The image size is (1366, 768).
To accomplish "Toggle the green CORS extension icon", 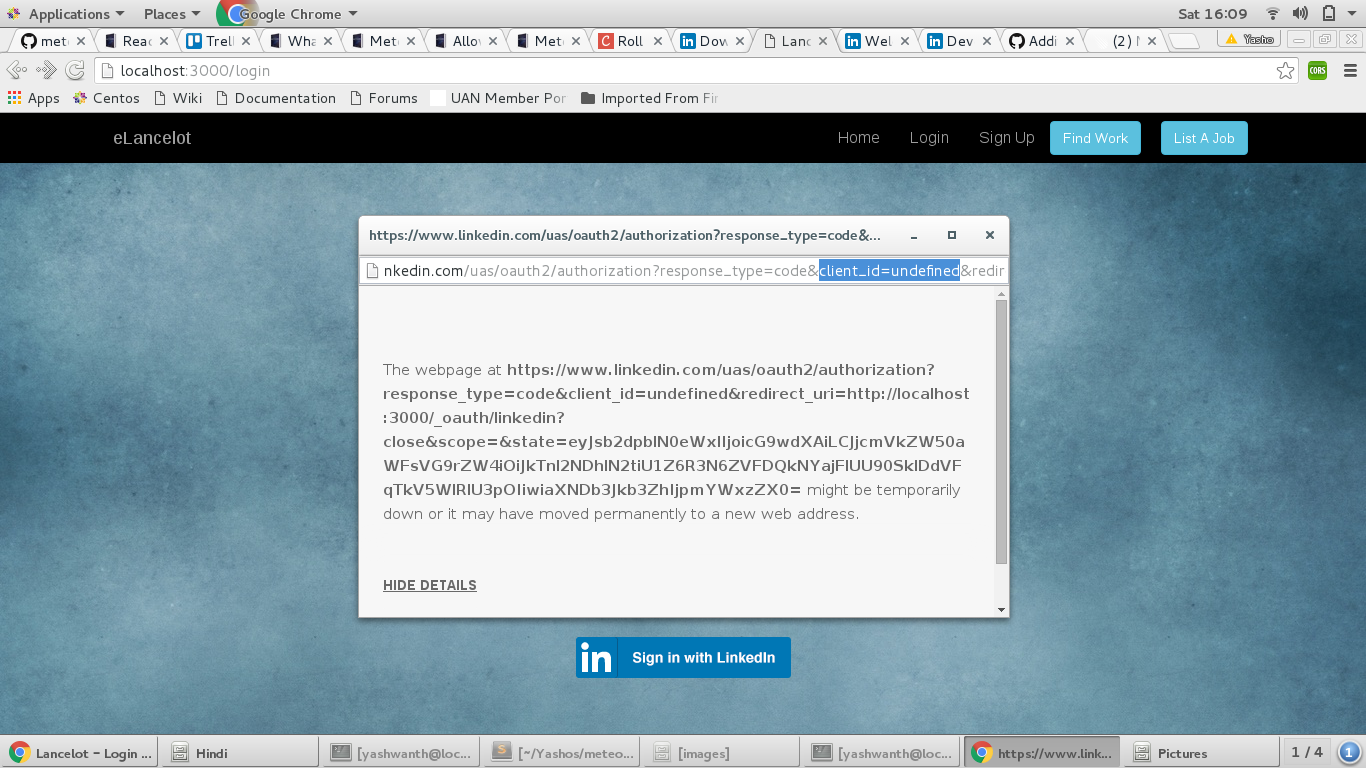I will click(1317, 70).
